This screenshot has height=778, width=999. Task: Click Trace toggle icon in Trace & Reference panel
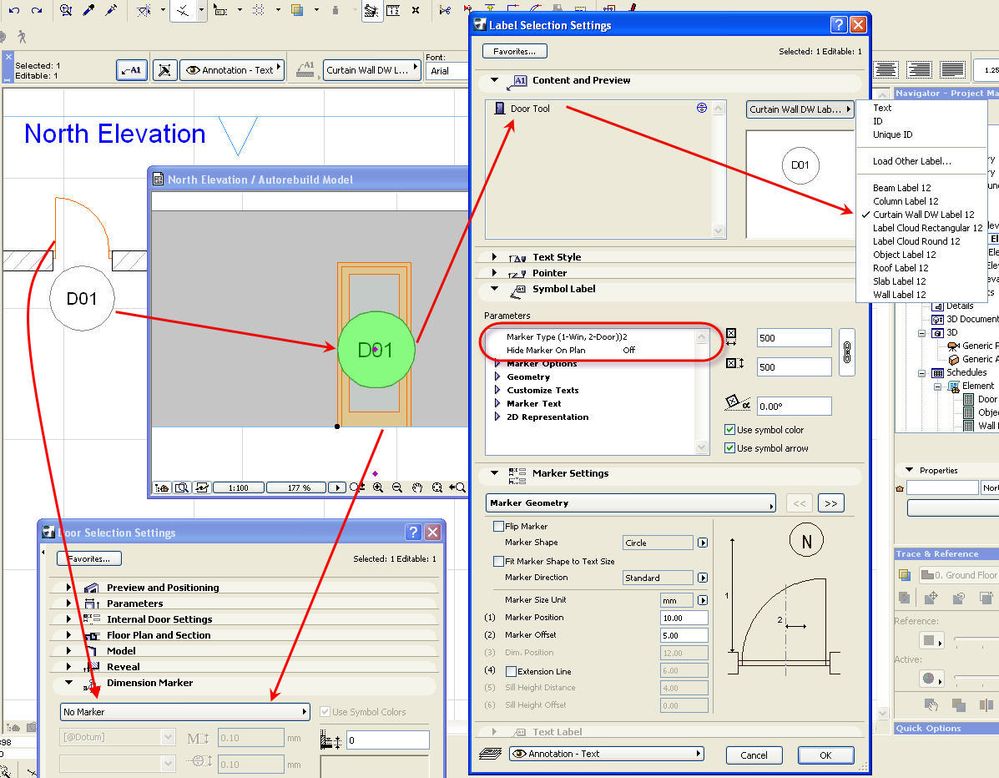click(x=904, y=575)
